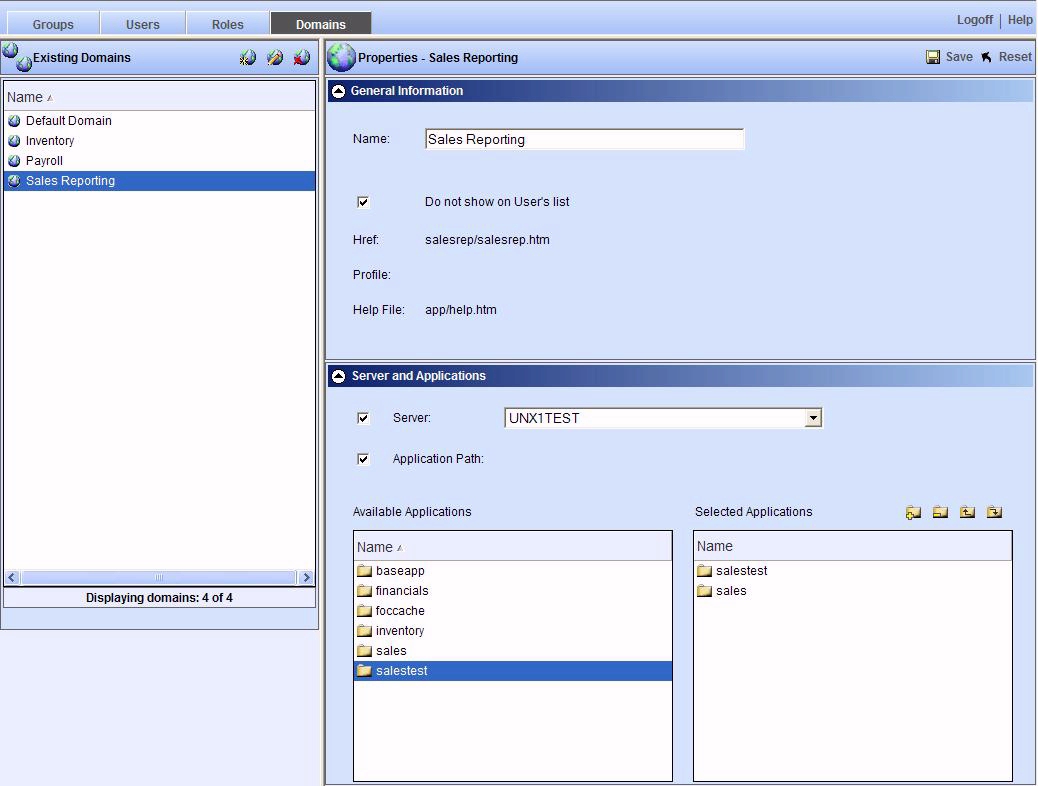Viewport: 1038px width, 786px height.
Task: Collapse the Server and Applications section
Action: pos(338,376)
